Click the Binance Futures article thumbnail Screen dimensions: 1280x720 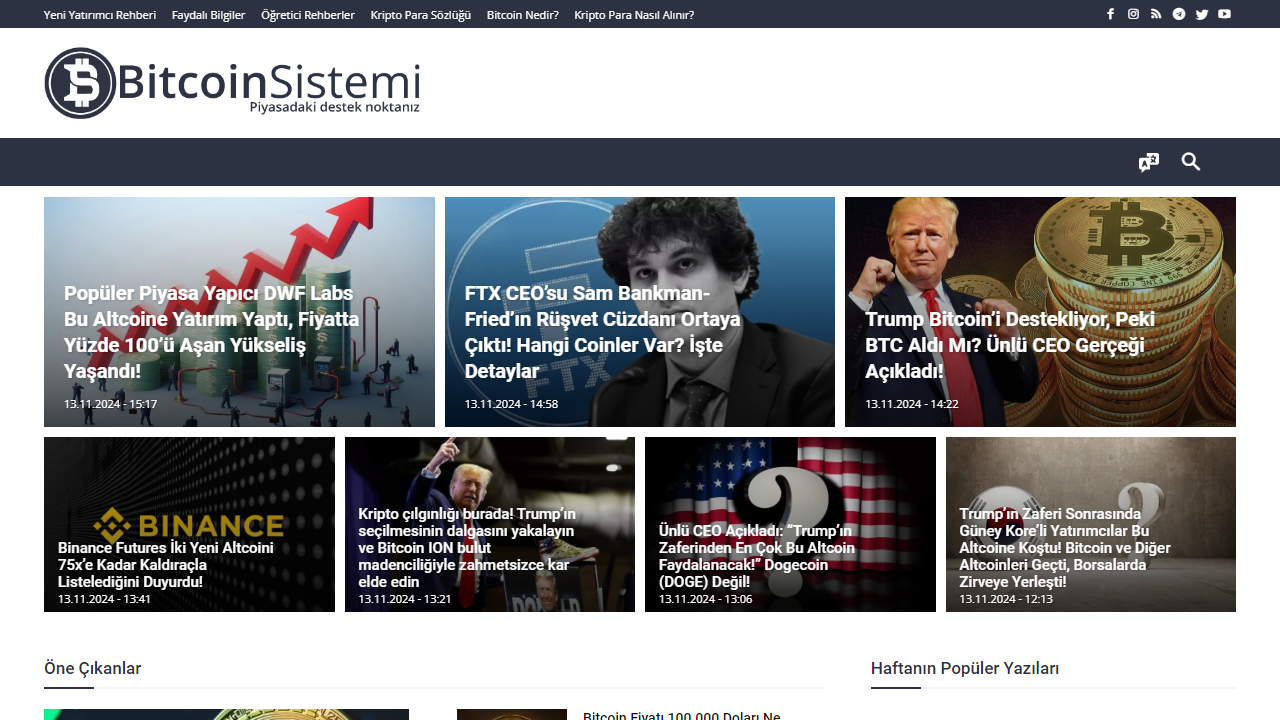(x=189, y=524)
